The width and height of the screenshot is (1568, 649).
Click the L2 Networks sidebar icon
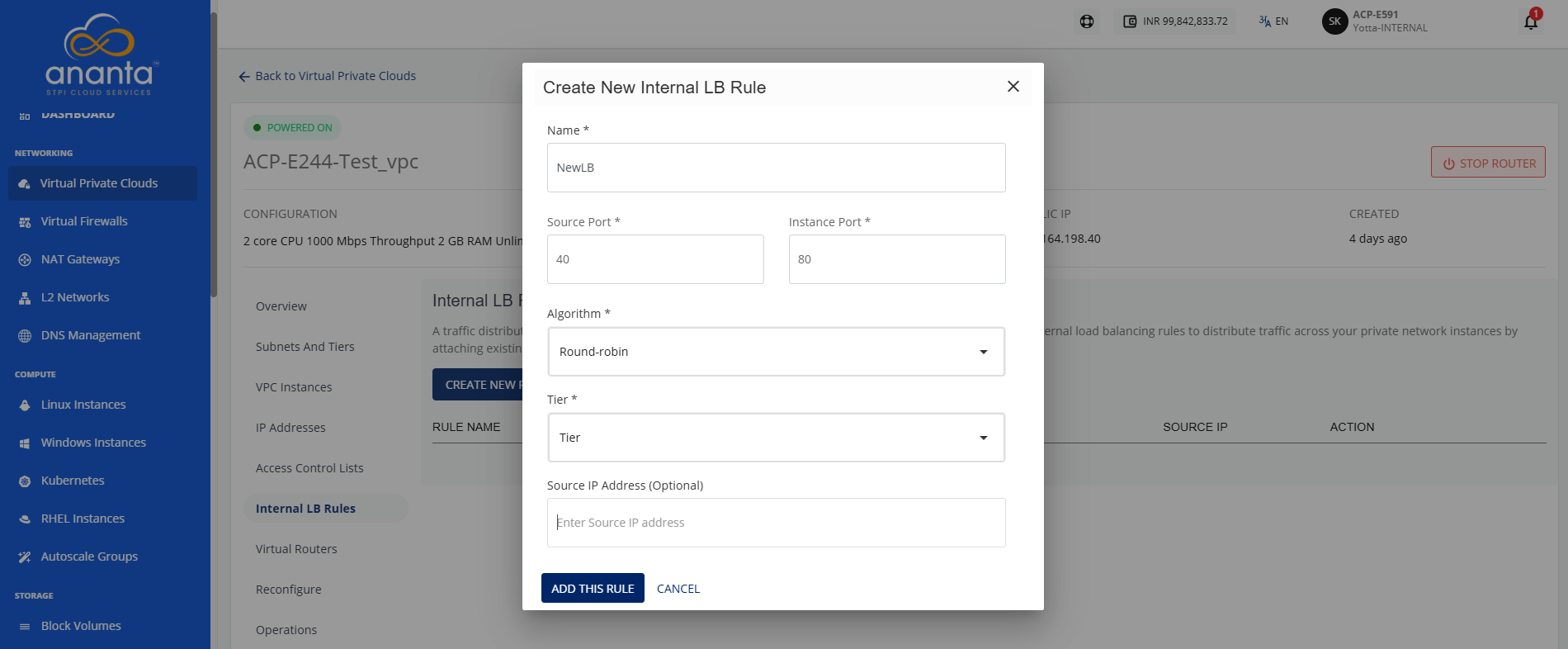coord(25,297)
